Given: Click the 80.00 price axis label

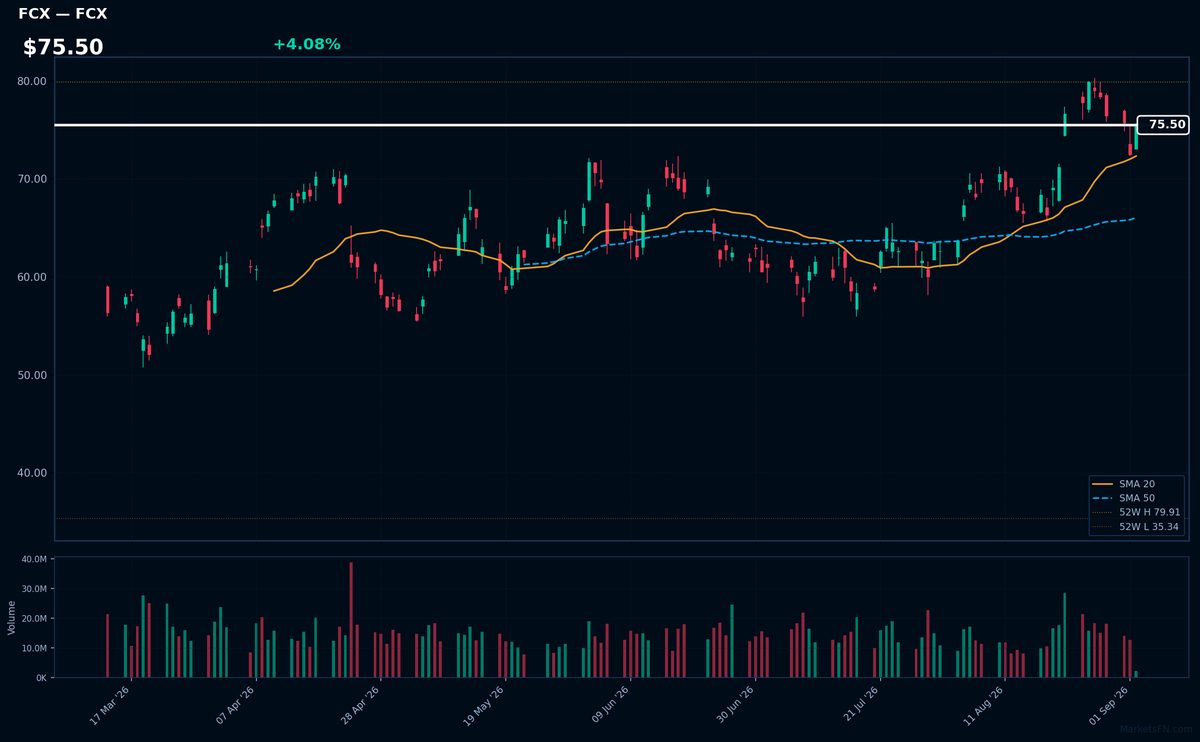Looking at the screenshot, I should (32, 81).
